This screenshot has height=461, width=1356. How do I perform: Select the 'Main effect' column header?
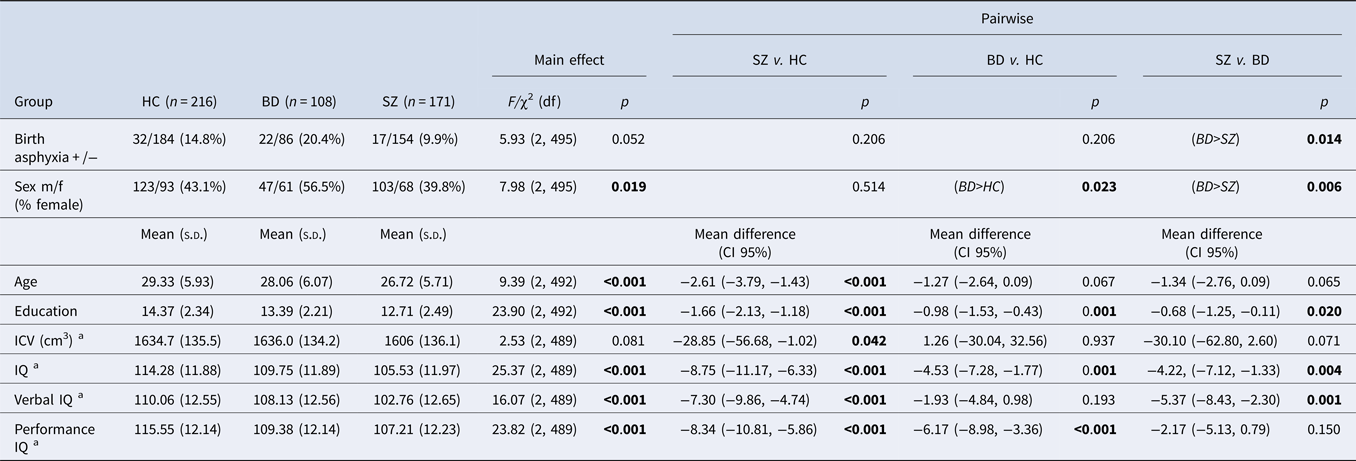(568, 60)
